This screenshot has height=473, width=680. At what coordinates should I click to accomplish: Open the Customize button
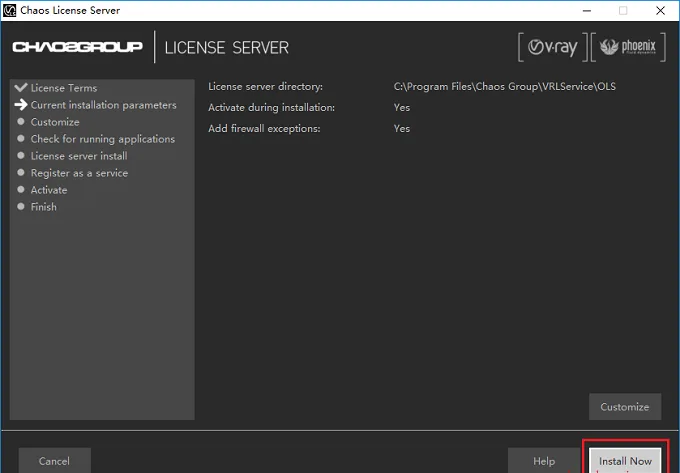(x=625, y=407)
